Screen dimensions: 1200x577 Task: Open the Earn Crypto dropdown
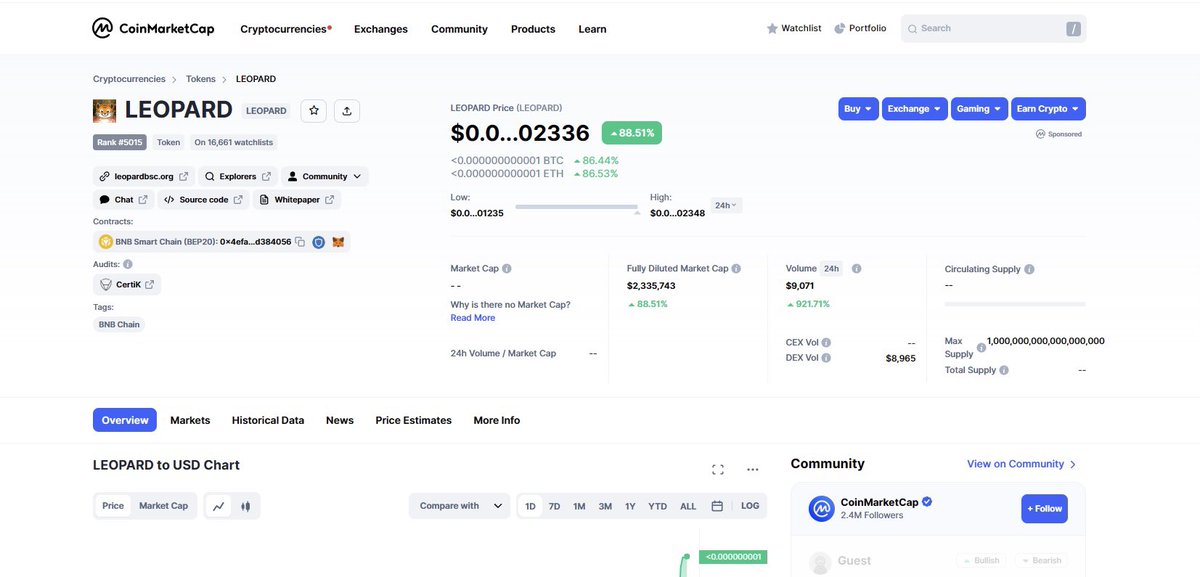pyautogui.click(x=1048, y=109)
